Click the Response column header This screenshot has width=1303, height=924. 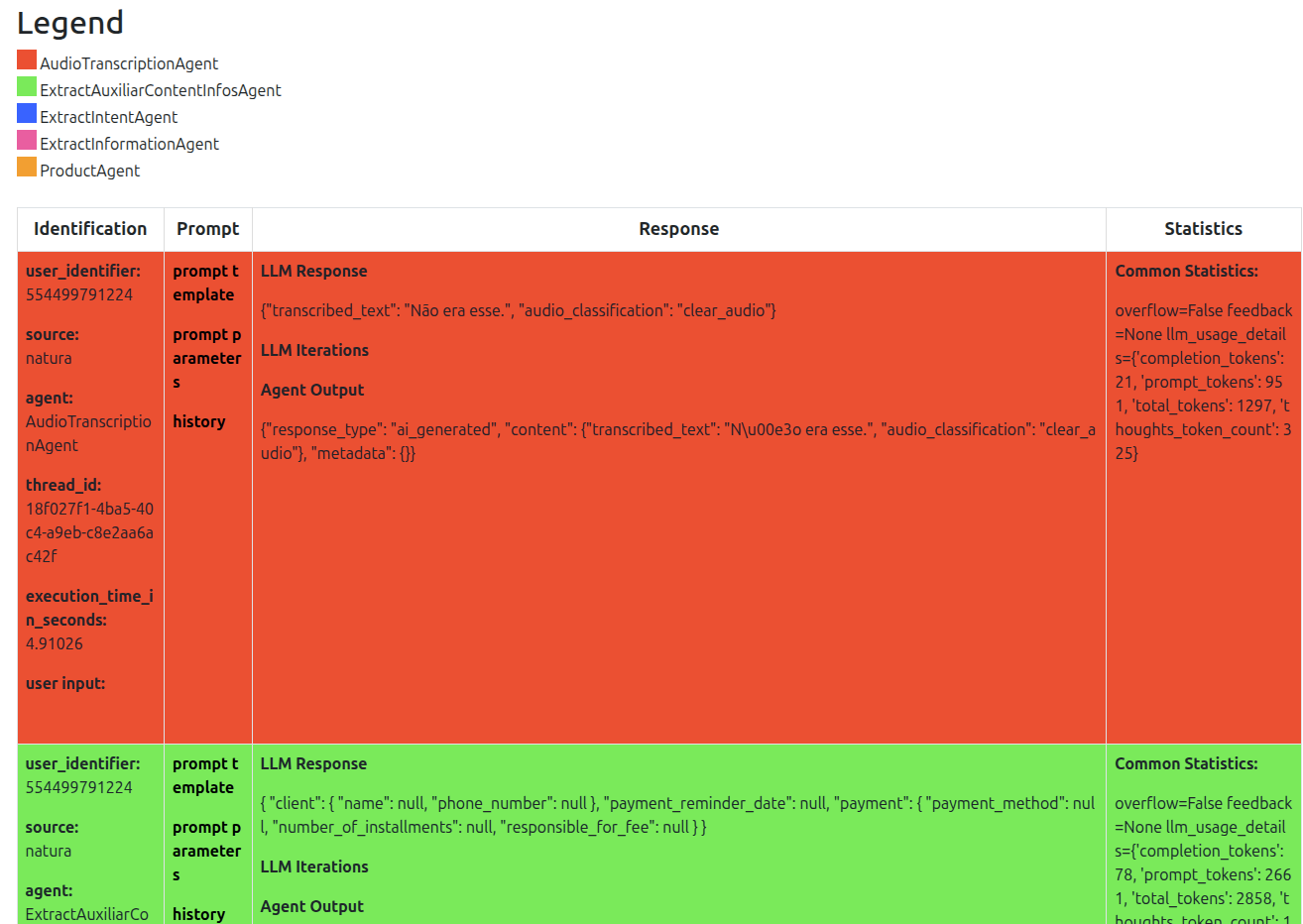pos(679,229)
